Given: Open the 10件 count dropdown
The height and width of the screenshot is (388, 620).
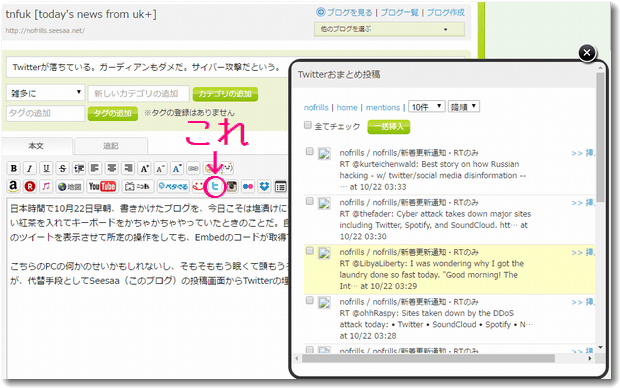Looking at the screenshot, I should point(427,107).
